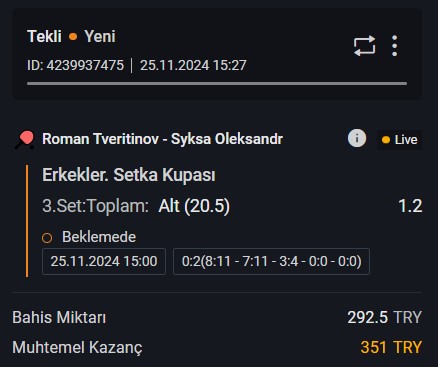Screen dimensions: 438x367
Task: Click the bet progress bar under ID
Action: point(217,84)
